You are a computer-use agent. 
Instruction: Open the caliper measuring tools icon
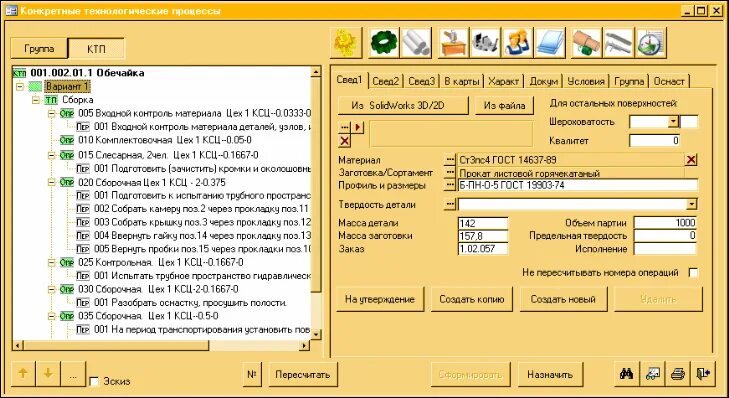[x=619, y=43]
